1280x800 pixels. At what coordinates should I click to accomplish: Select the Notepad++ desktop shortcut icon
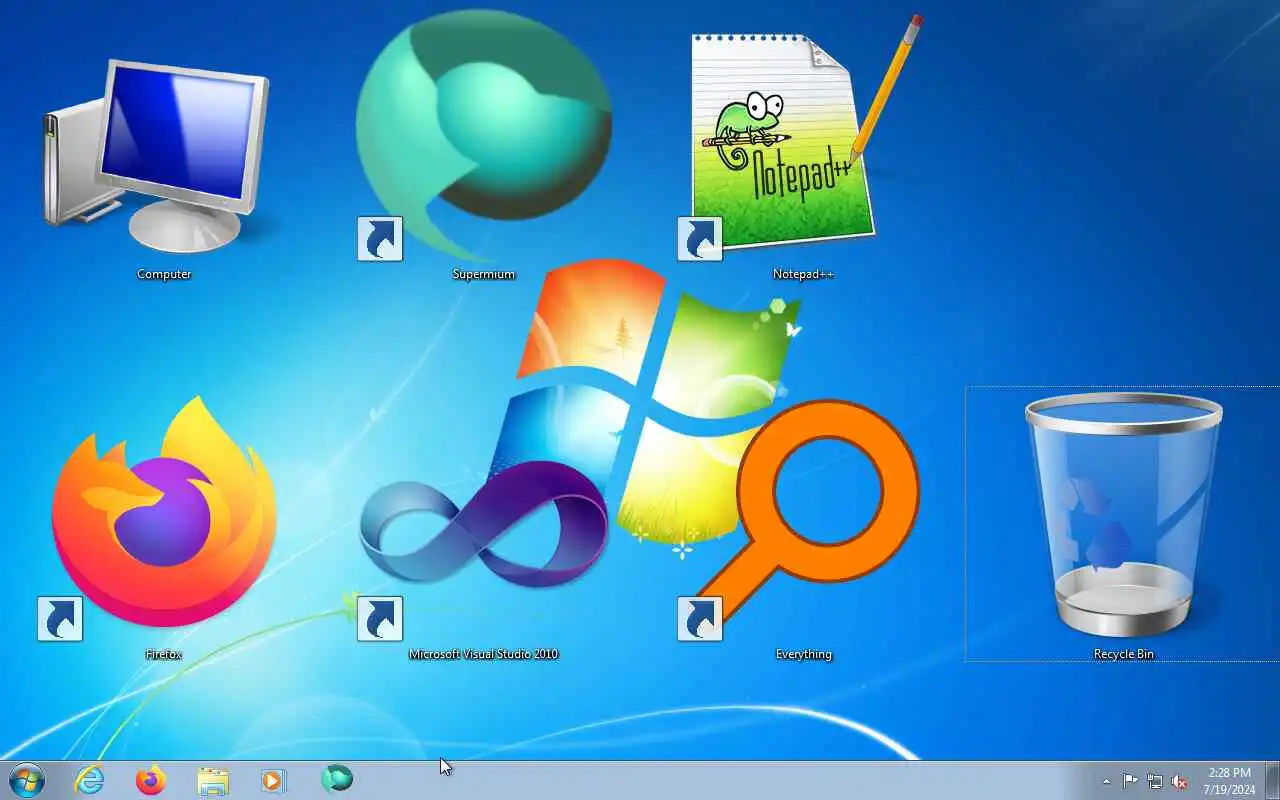800,140
